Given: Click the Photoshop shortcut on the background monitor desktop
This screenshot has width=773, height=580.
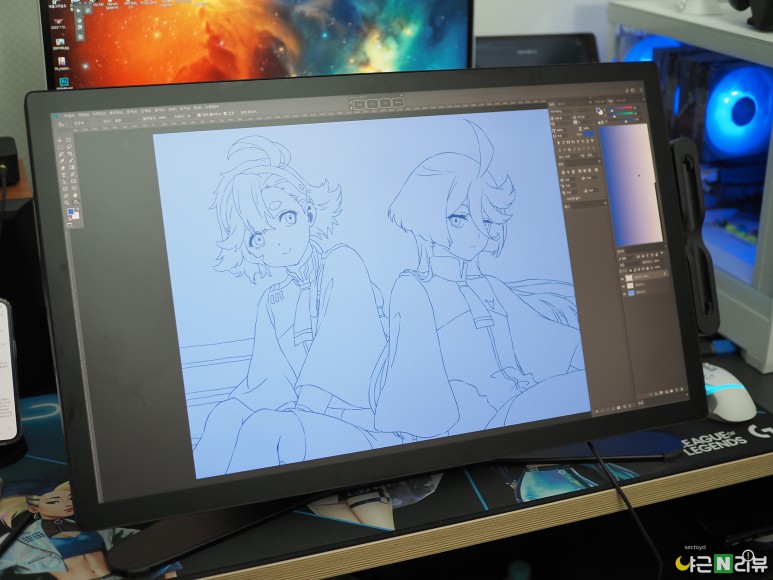Looking at the screenshot, I should [63, 82].
